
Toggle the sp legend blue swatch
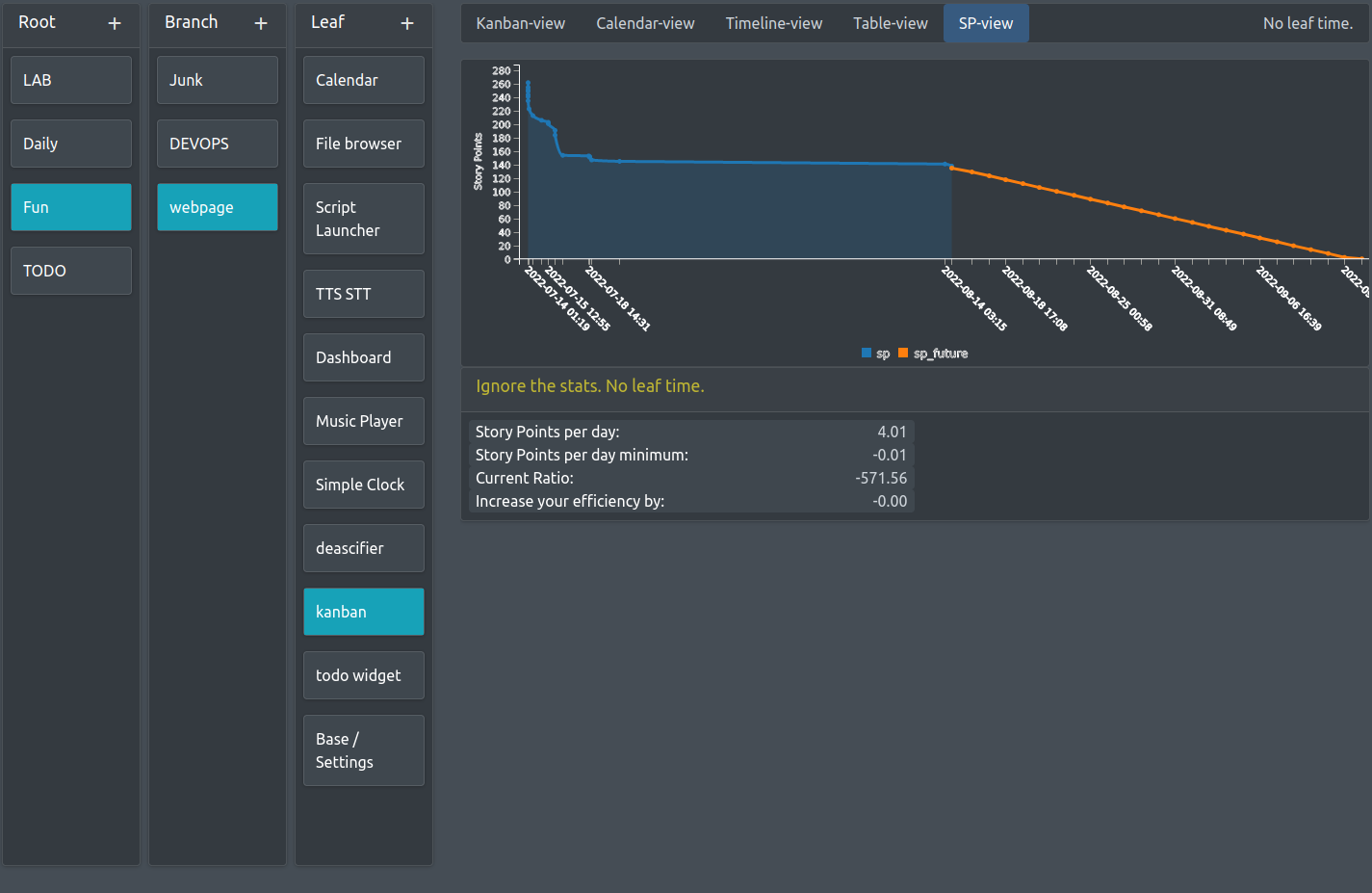pyautogui.click(x=867, y=354)
